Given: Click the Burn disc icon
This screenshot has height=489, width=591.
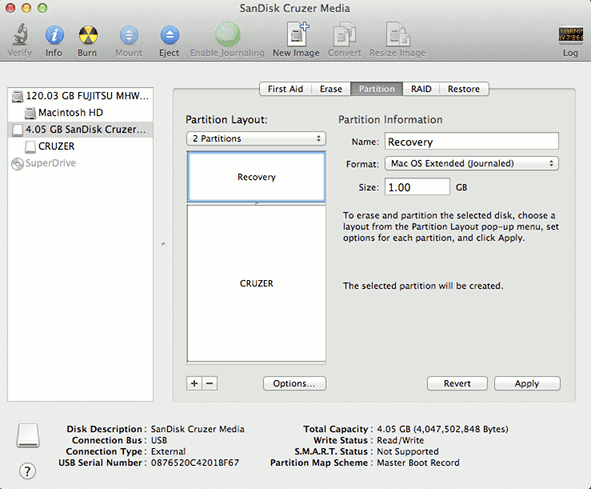Looking at the screenshot, I should coord(88,35).
